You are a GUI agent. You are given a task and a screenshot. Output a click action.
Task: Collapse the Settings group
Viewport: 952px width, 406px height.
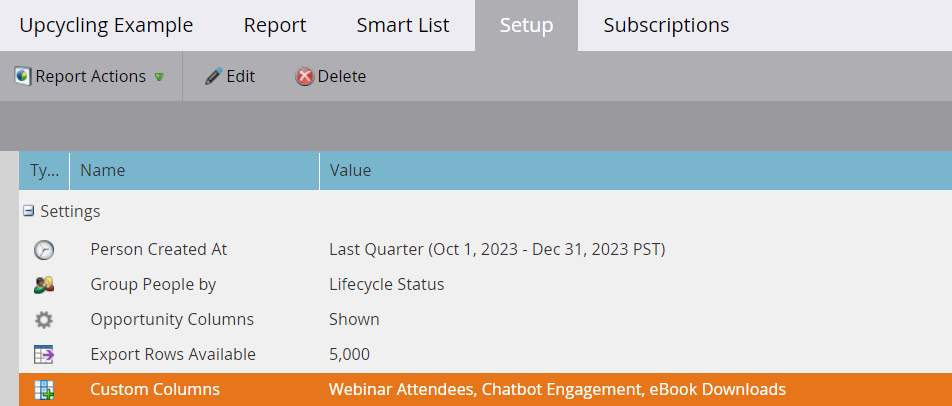(x=28, y=211)
